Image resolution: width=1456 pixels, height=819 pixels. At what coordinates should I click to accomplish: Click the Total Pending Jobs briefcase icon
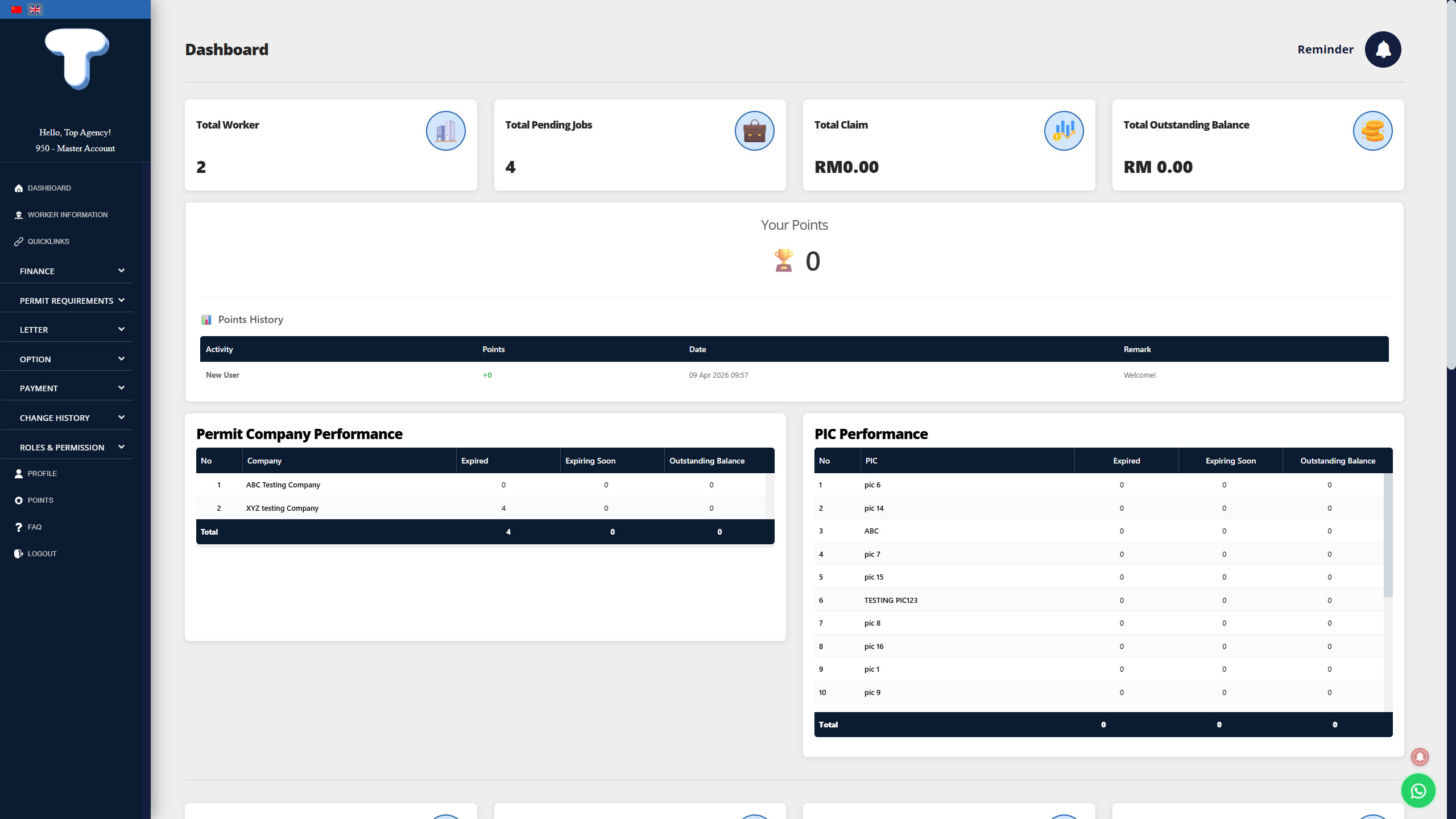pos(754,131)
